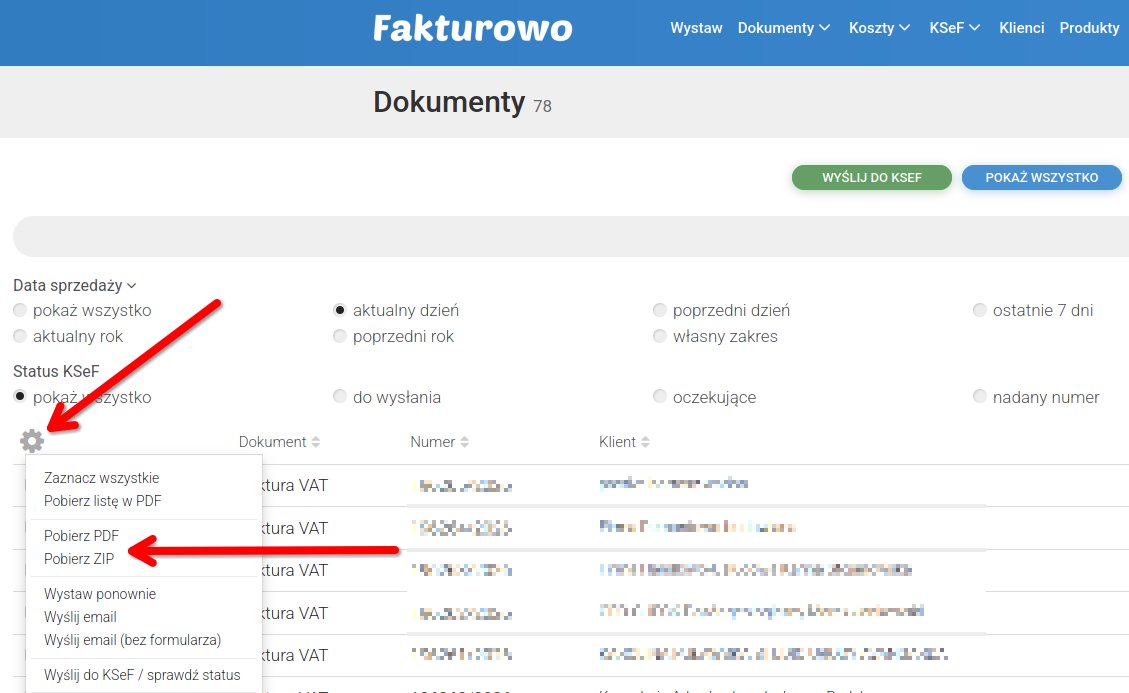The width and height of the screenshot is (1129, 693).
Task: Expand the Dokumenty navigation dropdown
Action: (x=783, y=28)
